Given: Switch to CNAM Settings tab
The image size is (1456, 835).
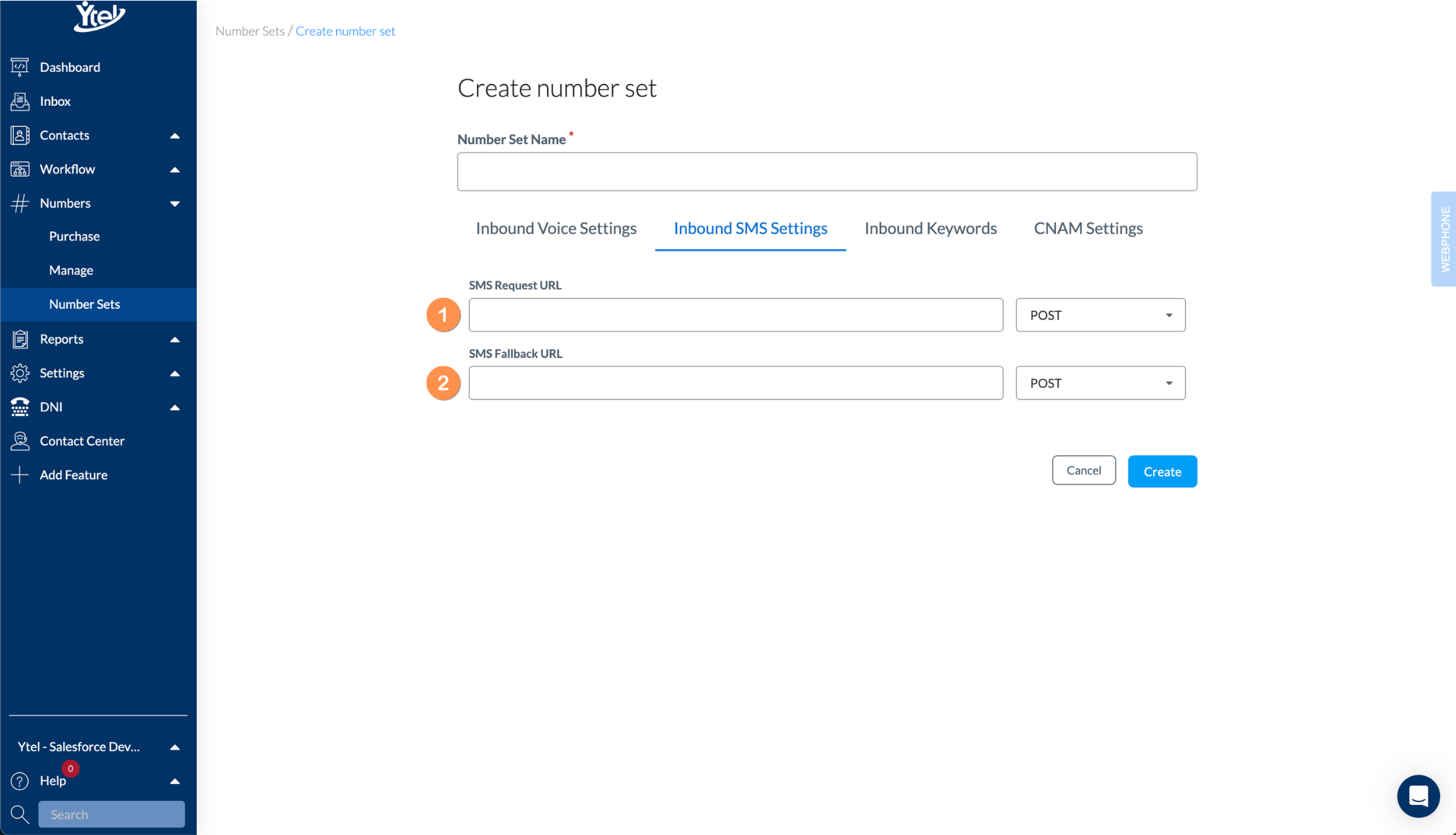Looking at the screenshot, I should (1088, 228).
